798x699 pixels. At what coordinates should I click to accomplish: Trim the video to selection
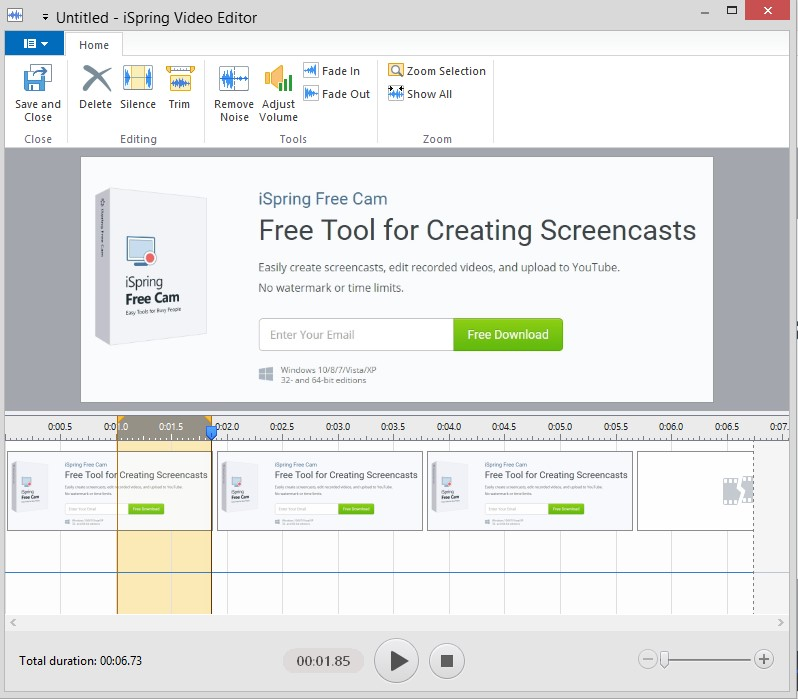click(x=179, y=87)
